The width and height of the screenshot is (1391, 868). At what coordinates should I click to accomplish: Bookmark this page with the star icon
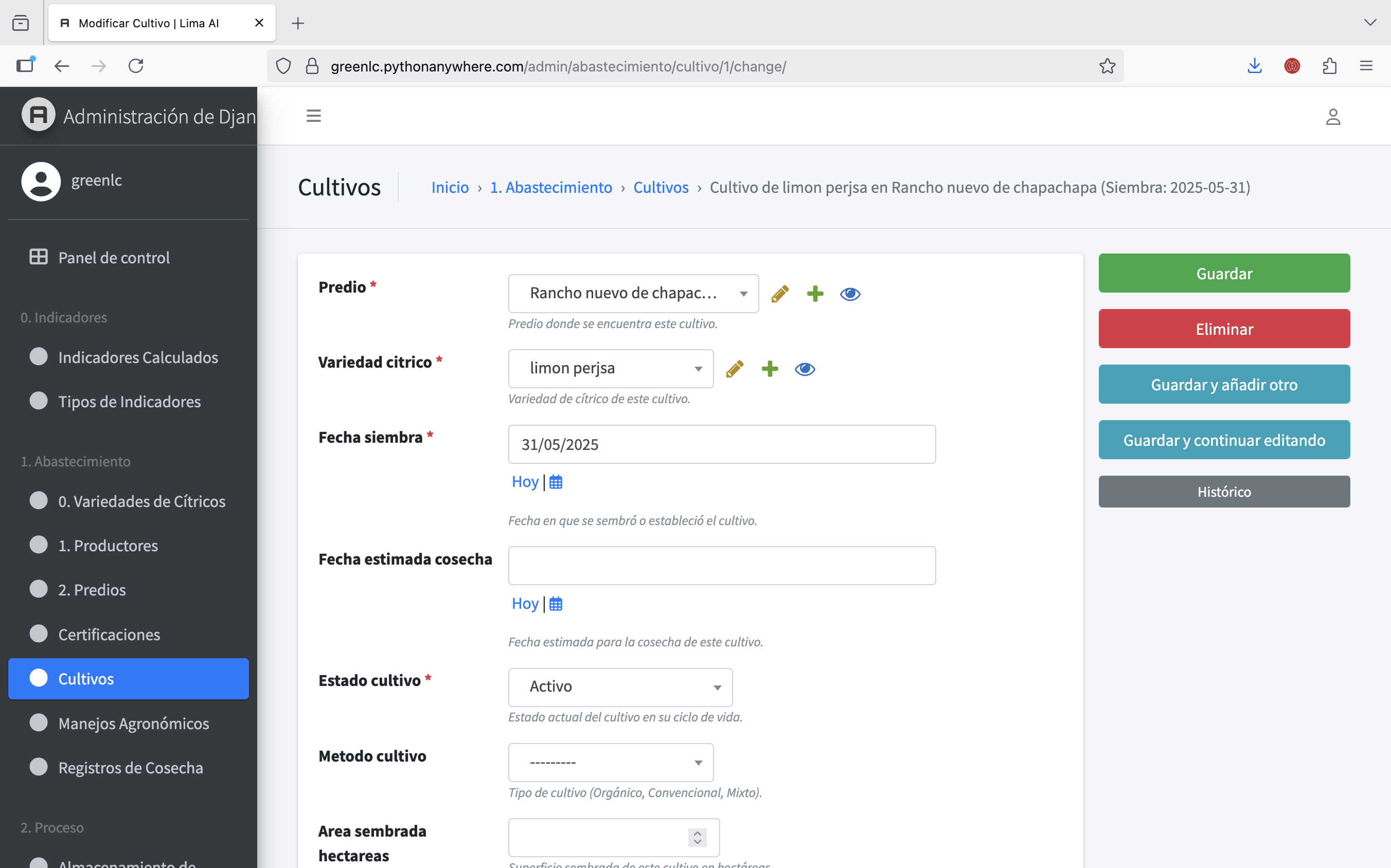[x=1107, y=67]
